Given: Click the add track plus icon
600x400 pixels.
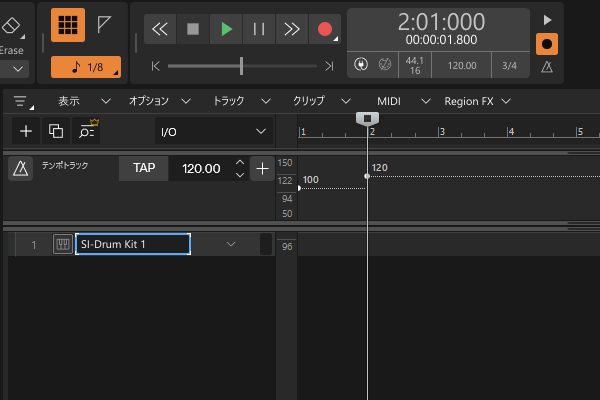Looking at the screenshot, I should pos(26,131).
